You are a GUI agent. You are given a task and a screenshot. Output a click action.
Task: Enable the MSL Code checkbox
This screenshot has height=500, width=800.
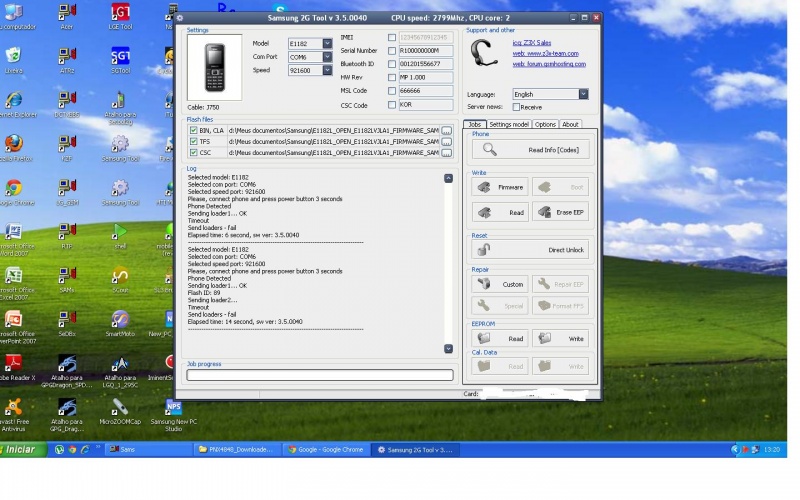pyautogui.click(x=392, y=91)
